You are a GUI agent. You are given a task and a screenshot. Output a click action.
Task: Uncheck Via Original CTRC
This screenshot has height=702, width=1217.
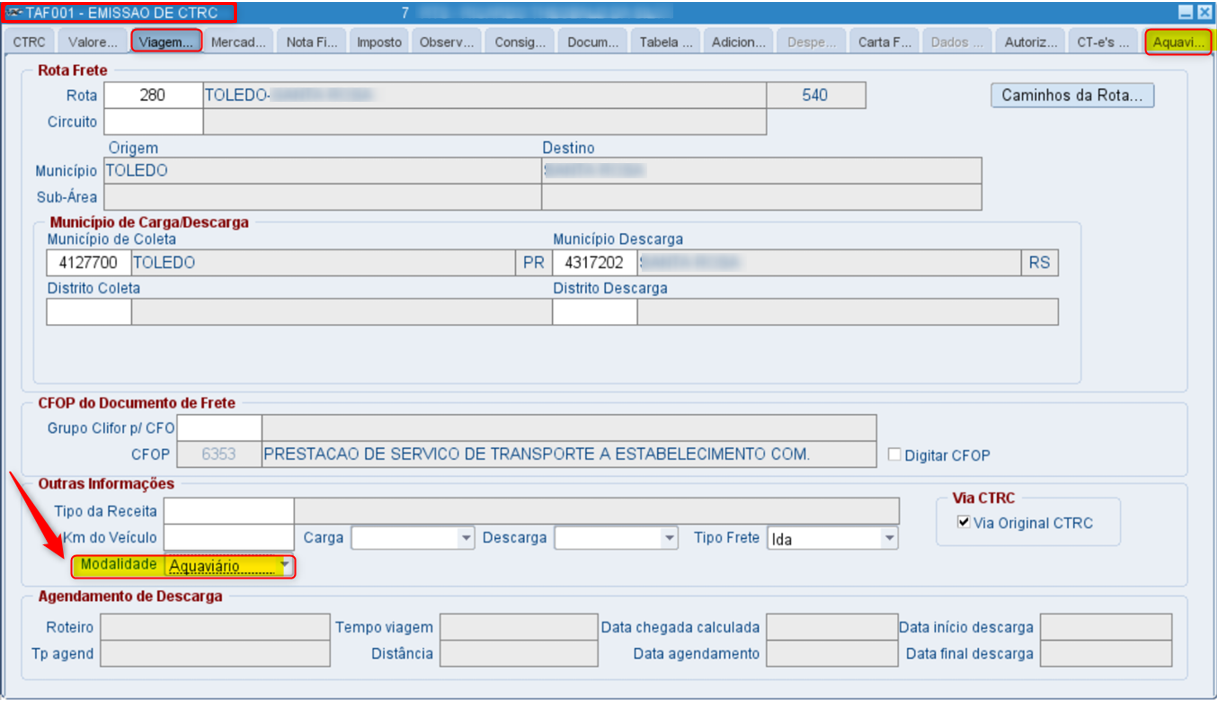(x=964, y=522)
